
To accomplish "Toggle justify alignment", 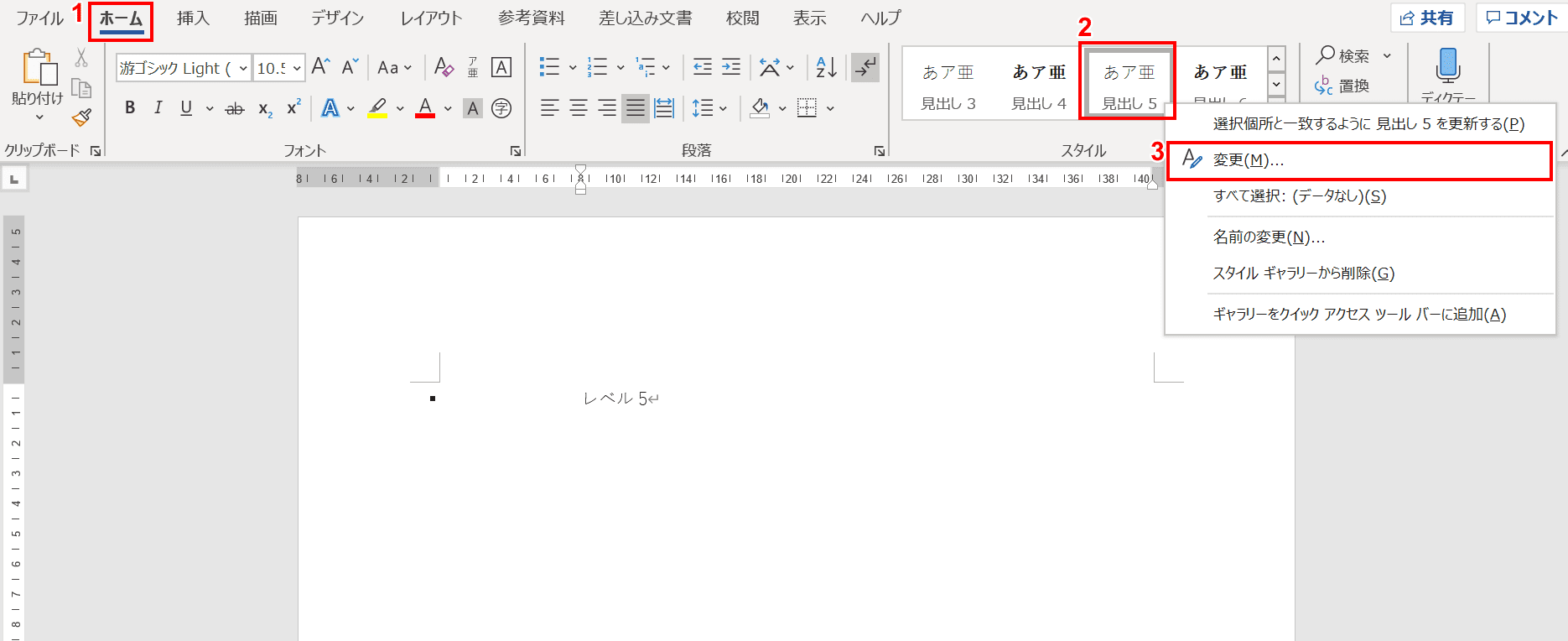I will [x=636, y=107].
